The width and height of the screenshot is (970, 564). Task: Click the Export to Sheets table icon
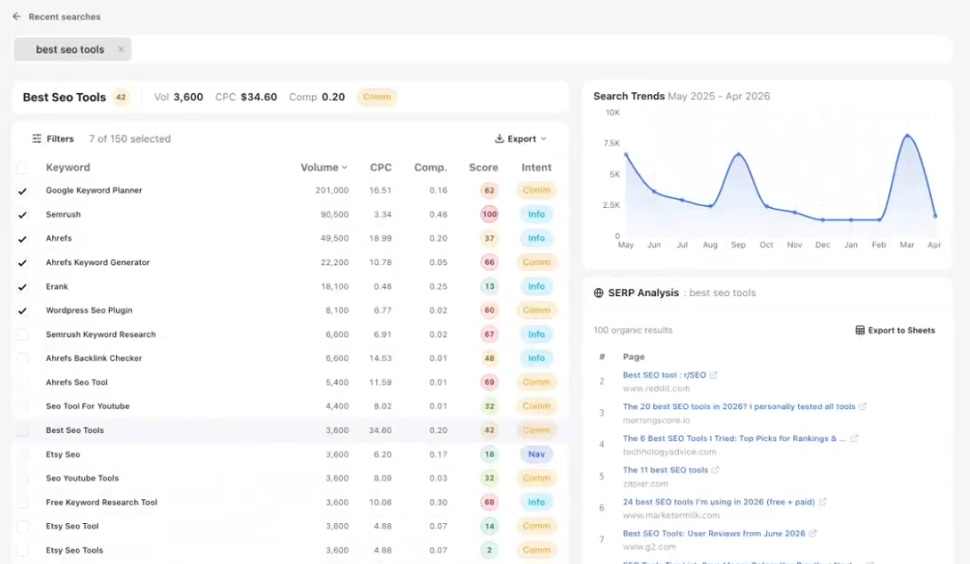860,330
